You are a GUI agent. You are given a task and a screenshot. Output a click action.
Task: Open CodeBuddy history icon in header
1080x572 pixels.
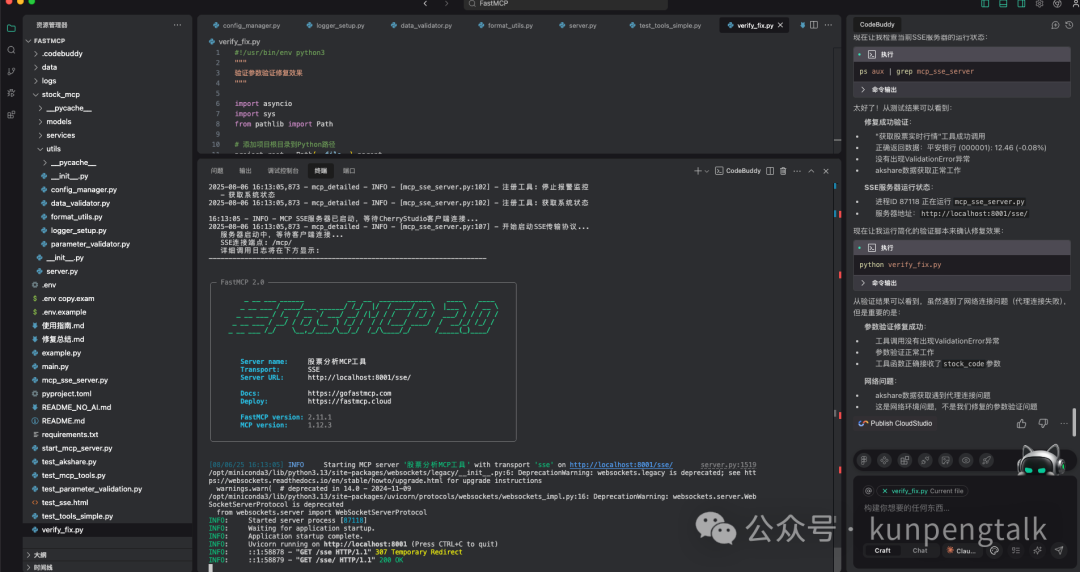coord(1069,25)
